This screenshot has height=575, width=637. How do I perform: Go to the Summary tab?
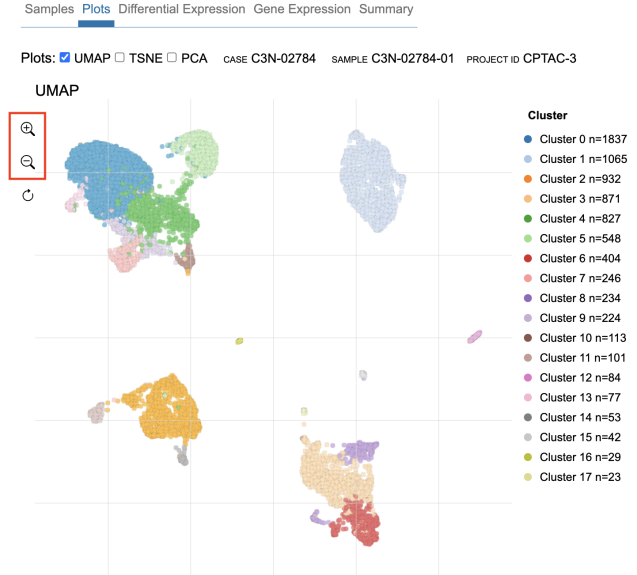[386, 9]
